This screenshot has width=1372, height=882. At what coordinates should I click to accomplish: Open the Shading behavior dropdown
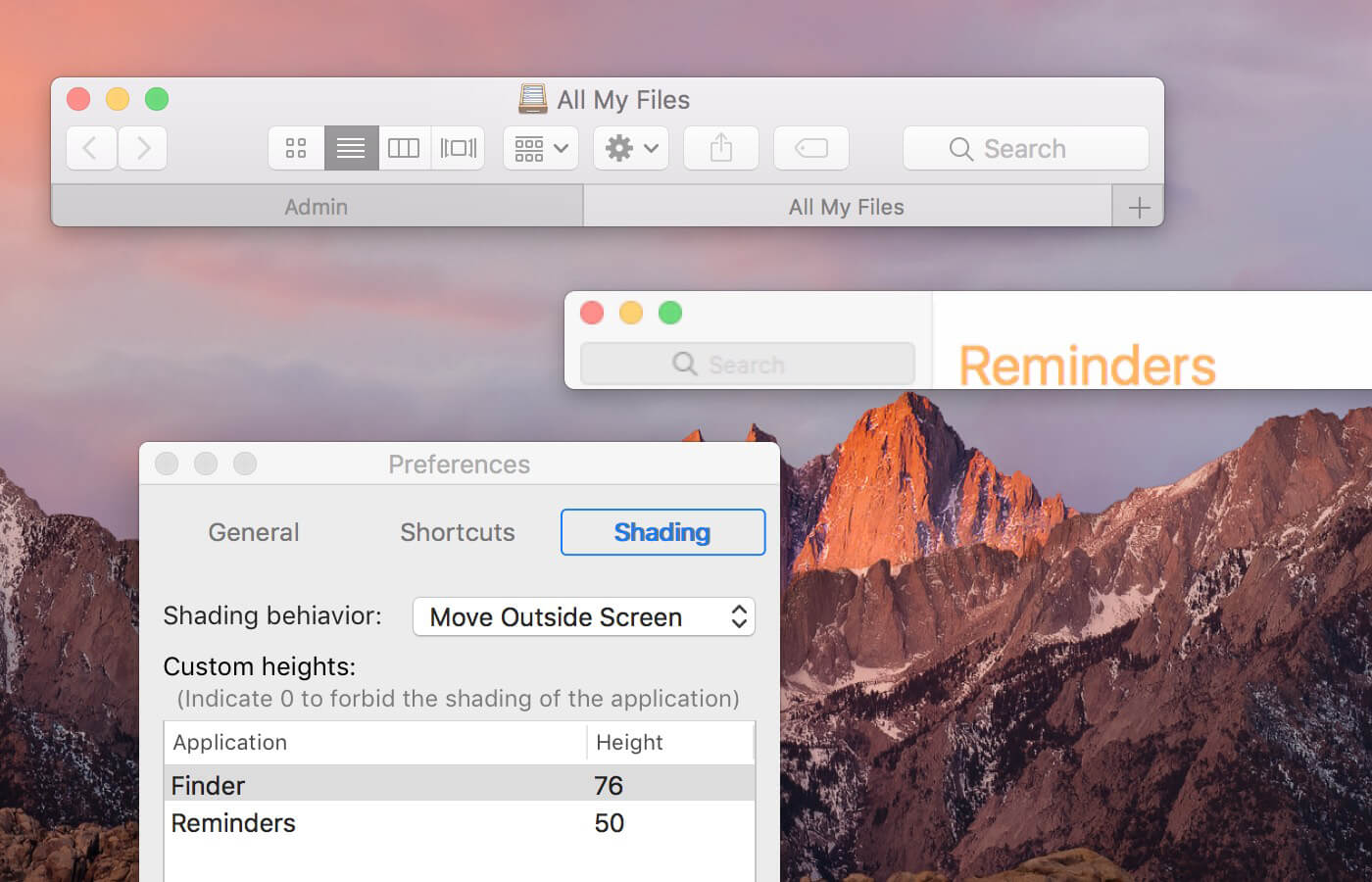click(x=584, y=616)
